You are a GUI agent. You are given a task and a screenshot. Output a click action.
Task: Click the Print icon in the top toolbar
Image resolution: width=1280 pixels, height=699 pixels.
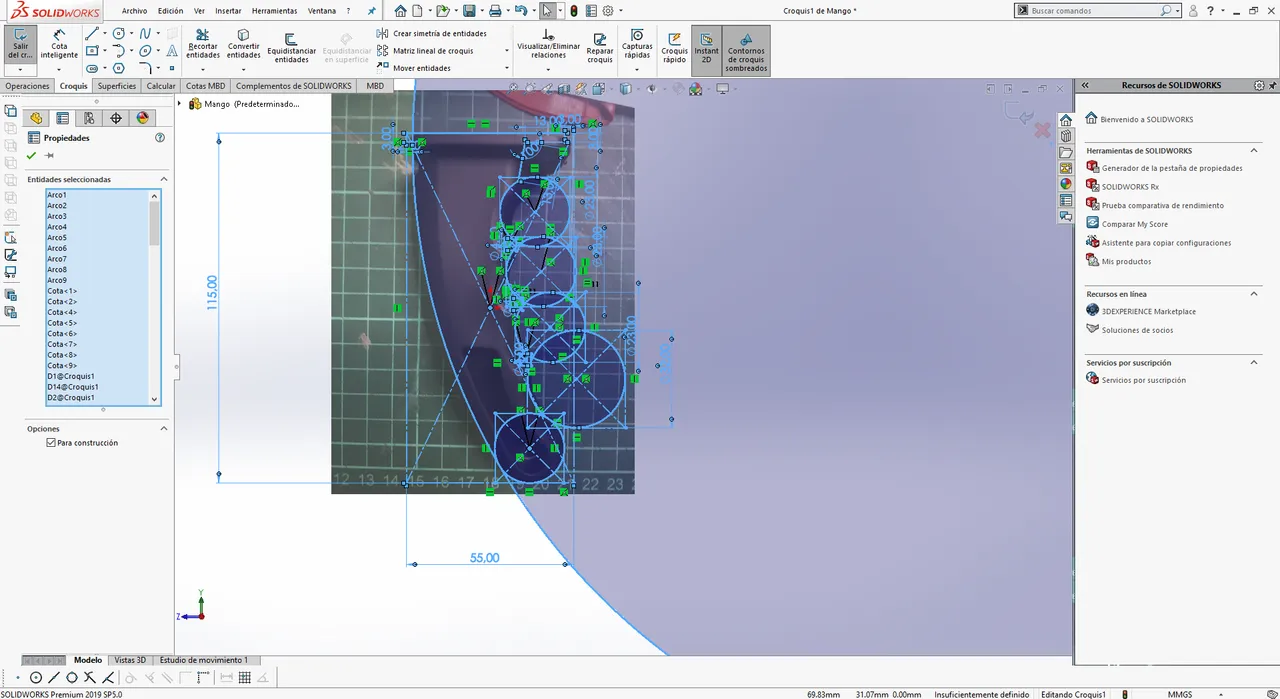click(x=494, y=11)
